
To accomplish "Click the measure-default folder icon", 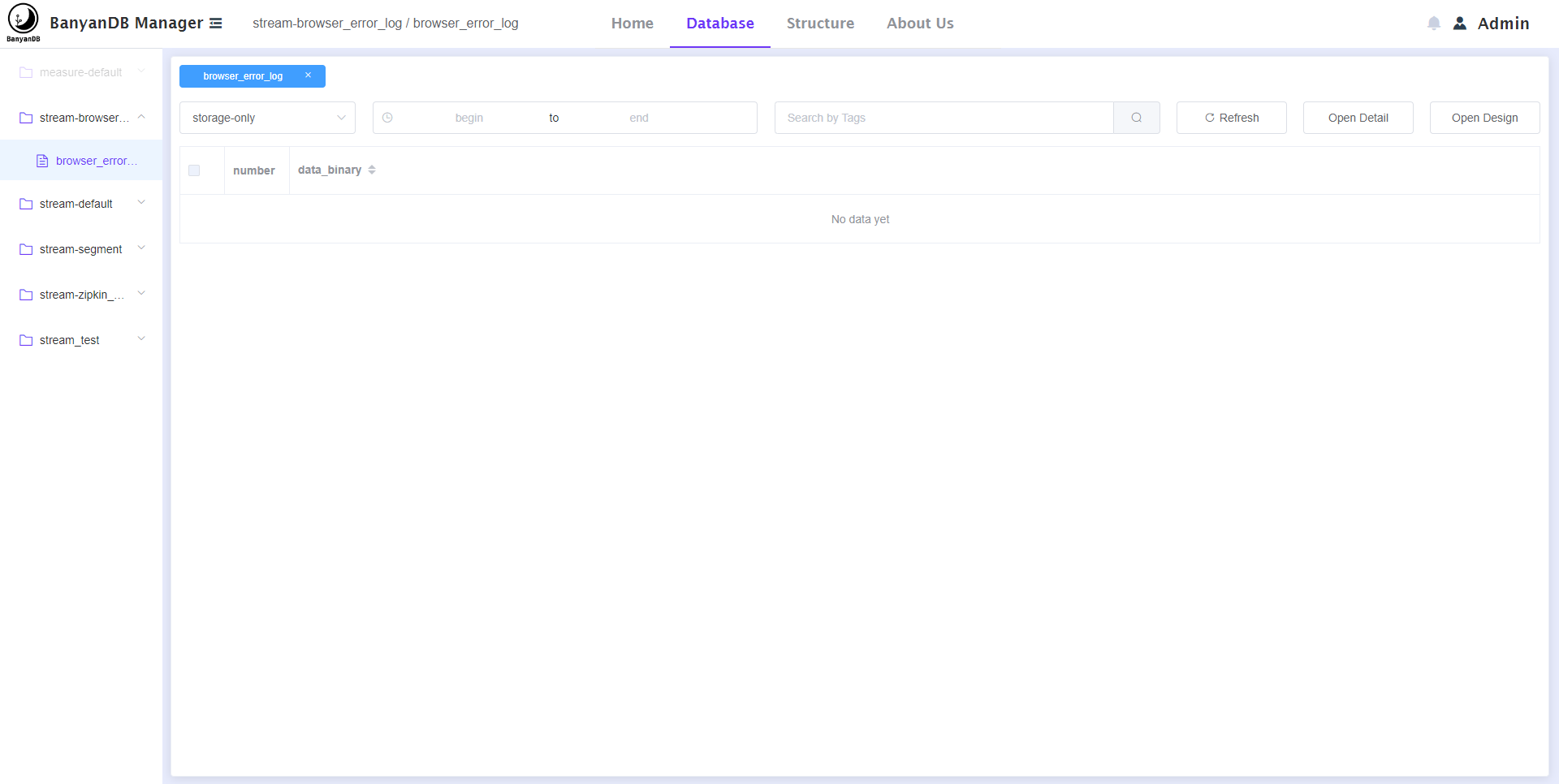I will (x=26, y=72).
